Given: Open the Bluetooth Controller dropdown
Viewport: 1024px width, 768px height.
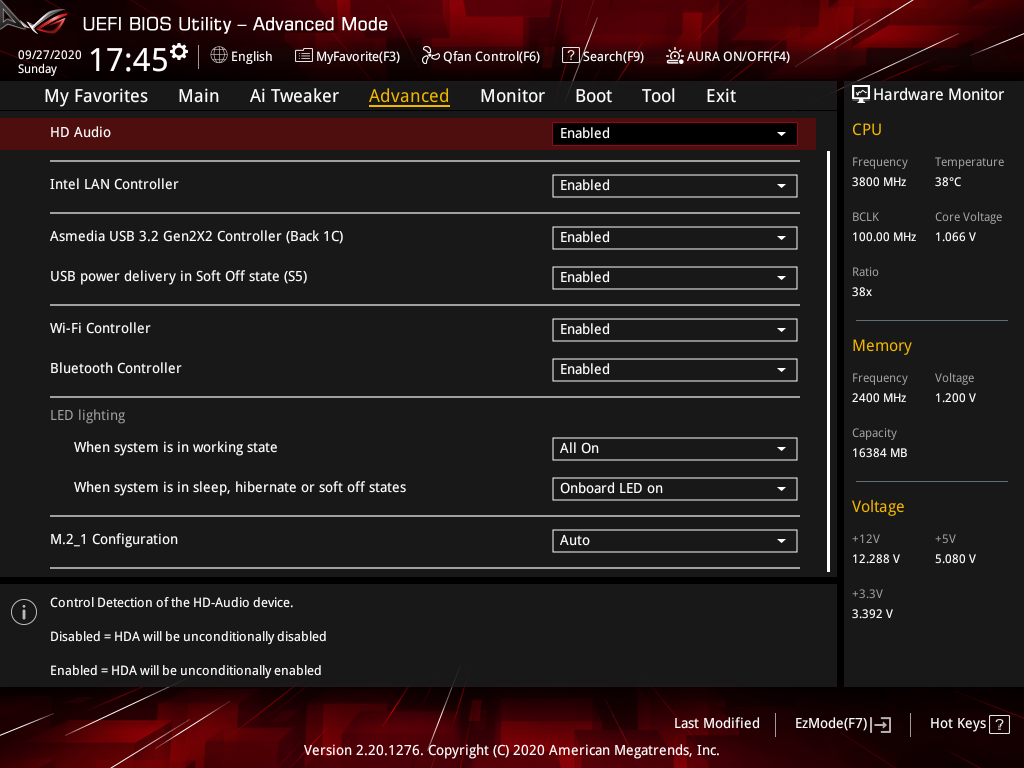Looking at the screenshot, I should pos(675,370).
